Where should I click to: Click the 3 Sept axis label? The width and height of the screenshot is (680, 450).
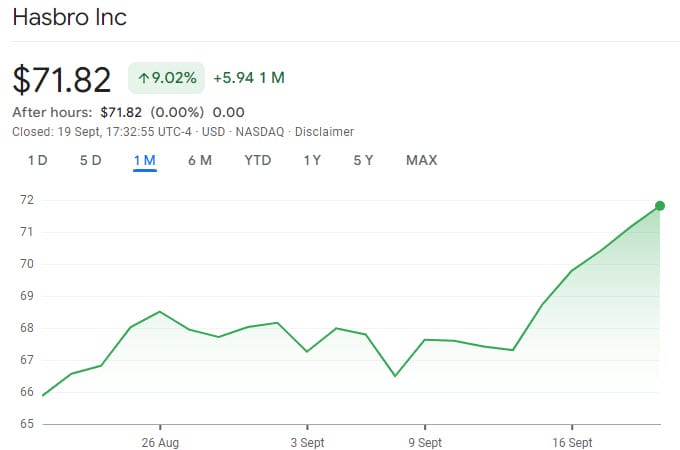tap(307, 441)
